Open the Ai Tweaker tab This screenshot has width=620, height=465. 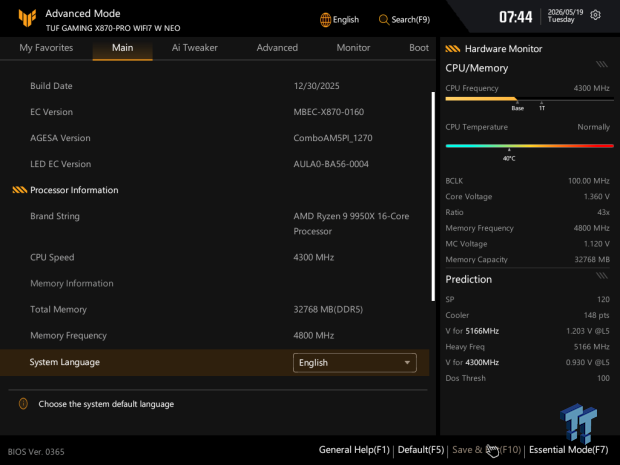click(x=195, y=48)
